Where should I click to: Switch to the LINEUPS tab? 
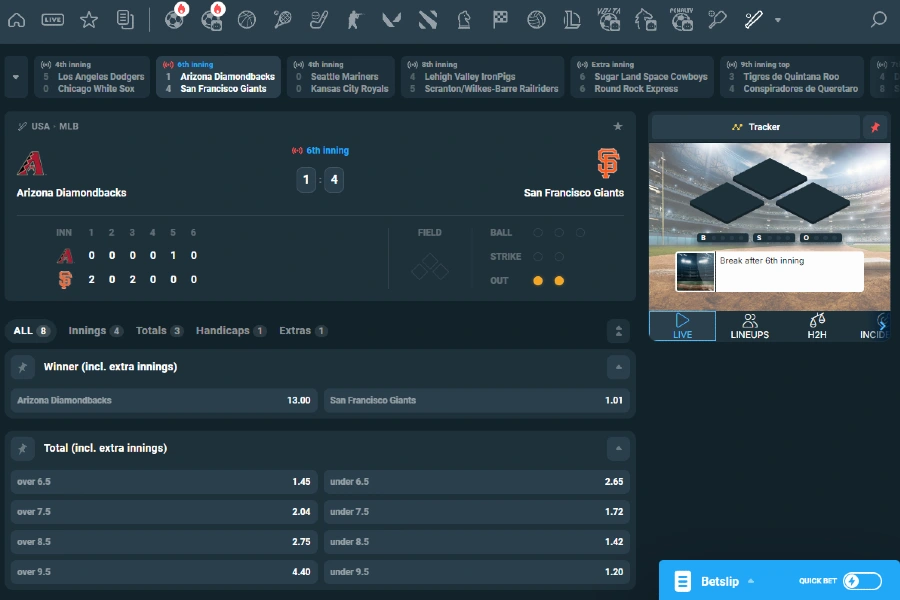(749, 327)
